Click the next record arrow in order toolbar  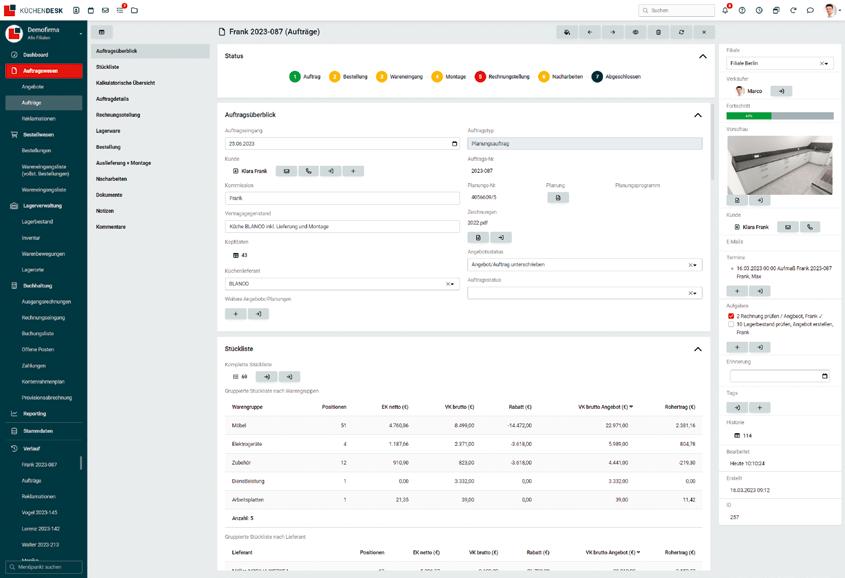tap(613, 32)
